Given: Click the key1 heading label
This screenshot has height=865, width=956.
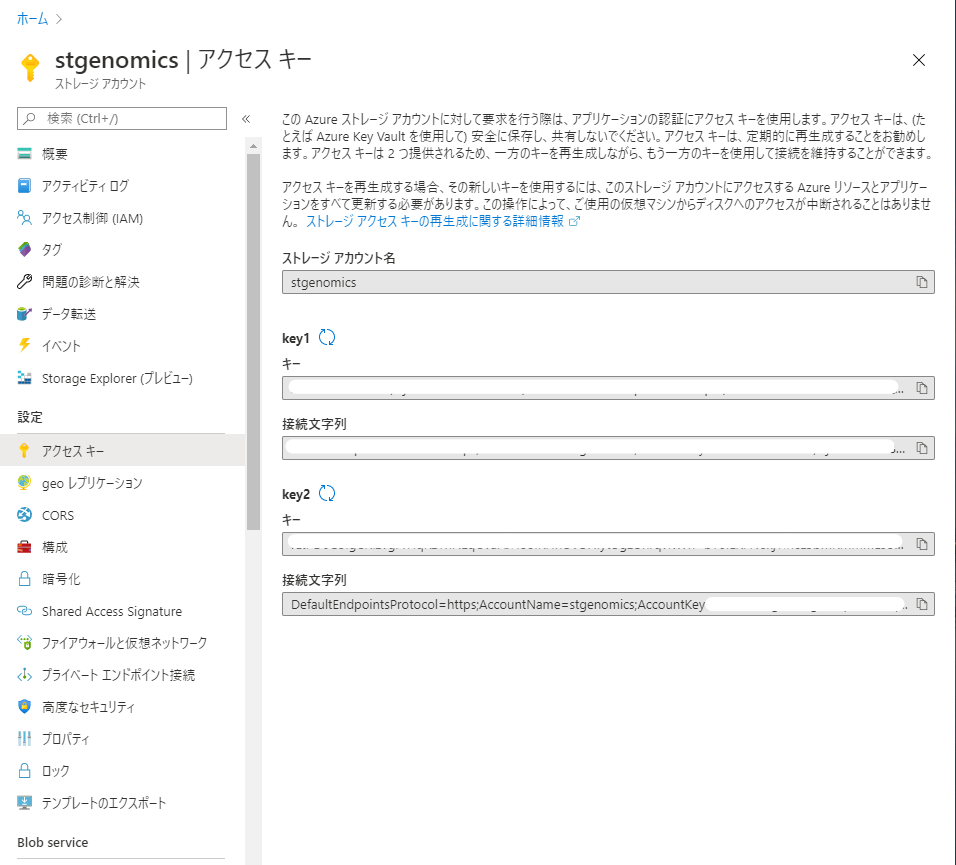Looking at the screenshot, I should (x=296, y=338).
